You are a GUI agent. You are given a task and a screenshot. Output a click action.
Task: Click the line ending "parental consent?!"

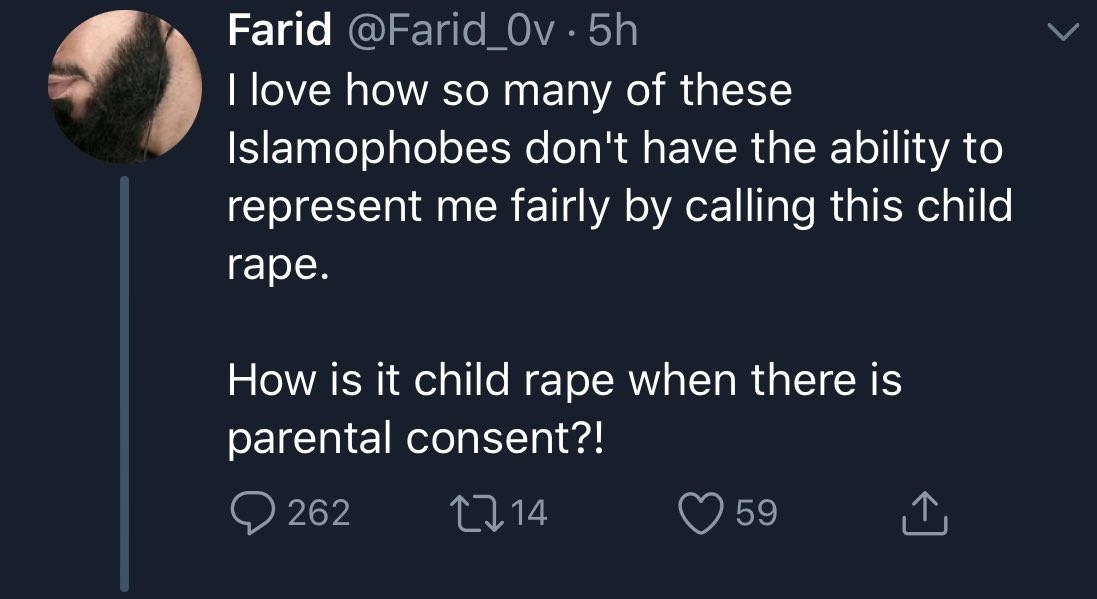(416, 440)
